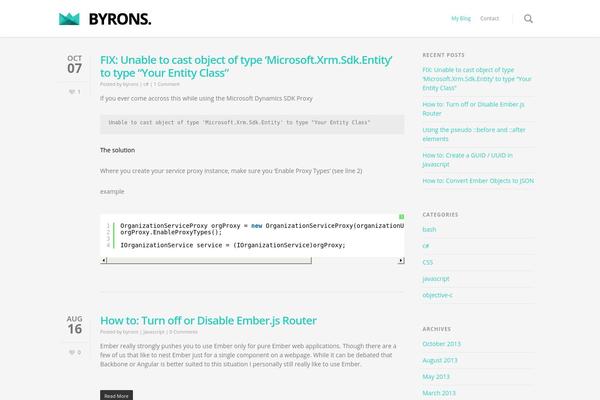The height and width of the screenshot is (400, 600).
Task: Open recent post Using the pseudo ::before and ::after
Action: pyautogui.click(x=474, y=134)
